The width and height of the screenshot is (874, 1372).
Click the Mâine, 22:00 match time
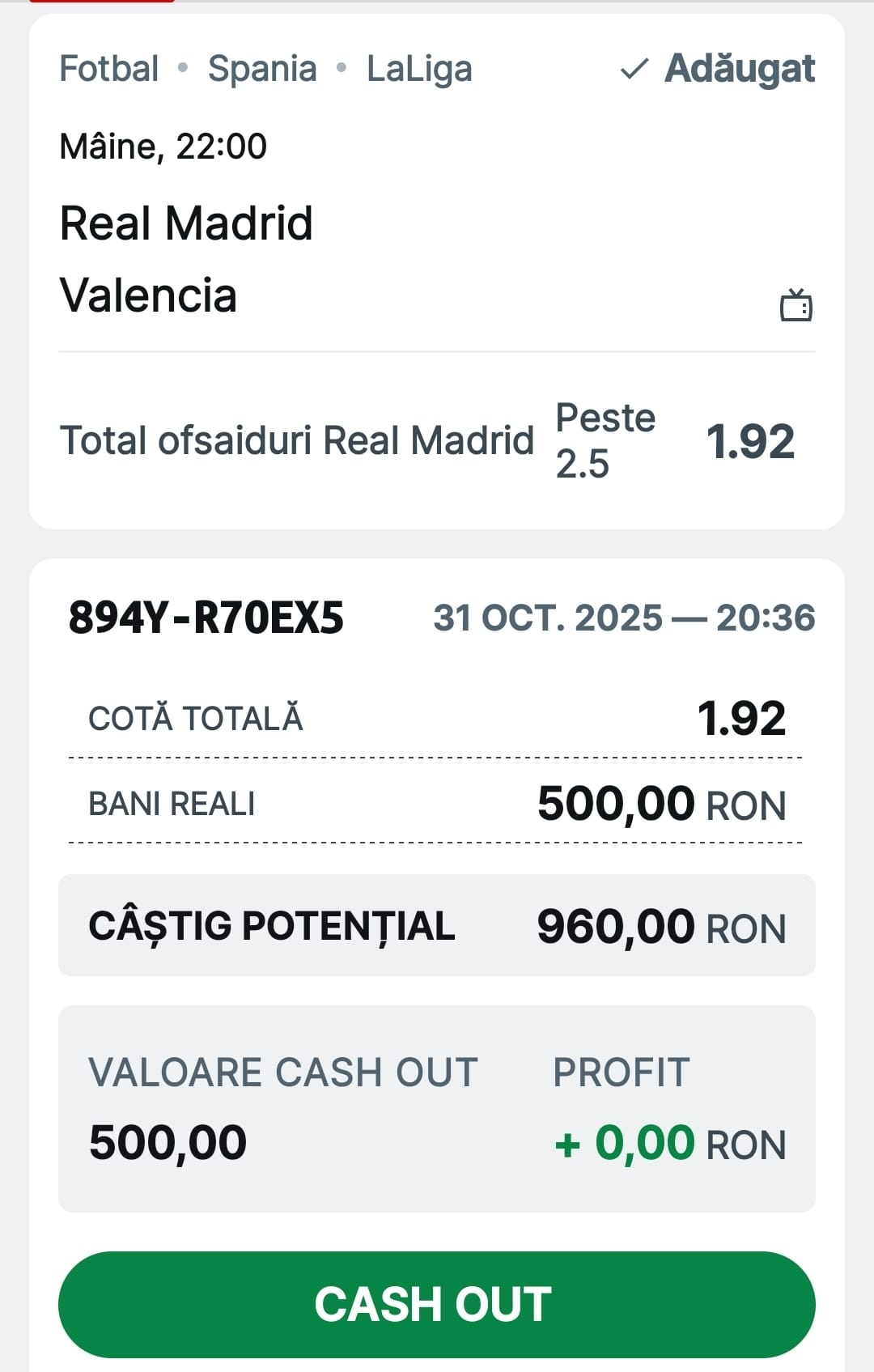pos(163,147)
